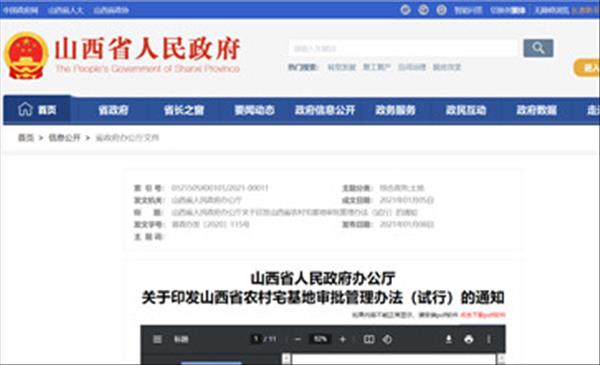Click the PDF page number field
The image size is (600, 365).
coord(256,339)
